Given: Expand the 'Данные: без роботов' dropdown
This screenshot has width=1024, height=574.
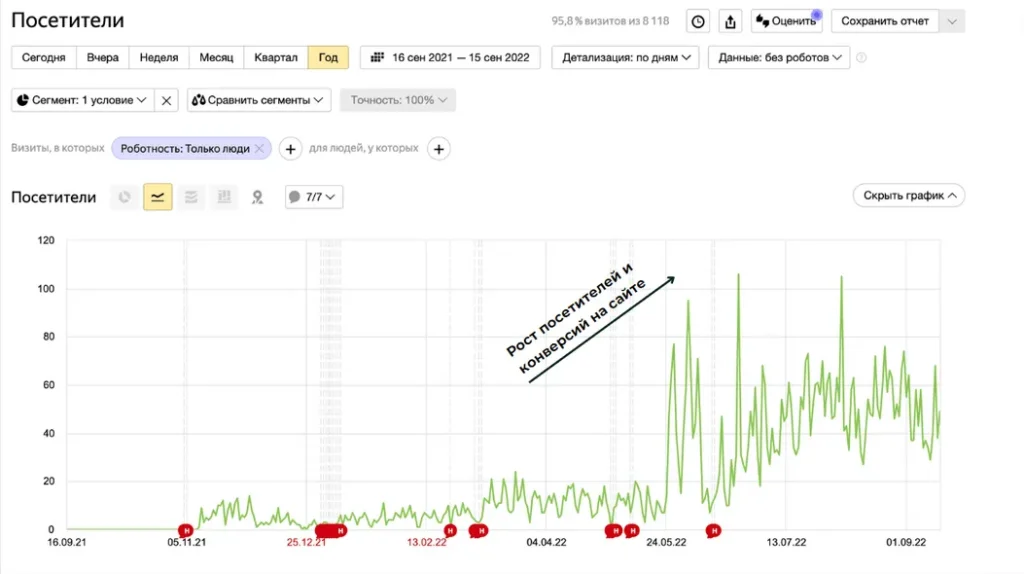Looking at the screenshot, I should coord(779,57).
